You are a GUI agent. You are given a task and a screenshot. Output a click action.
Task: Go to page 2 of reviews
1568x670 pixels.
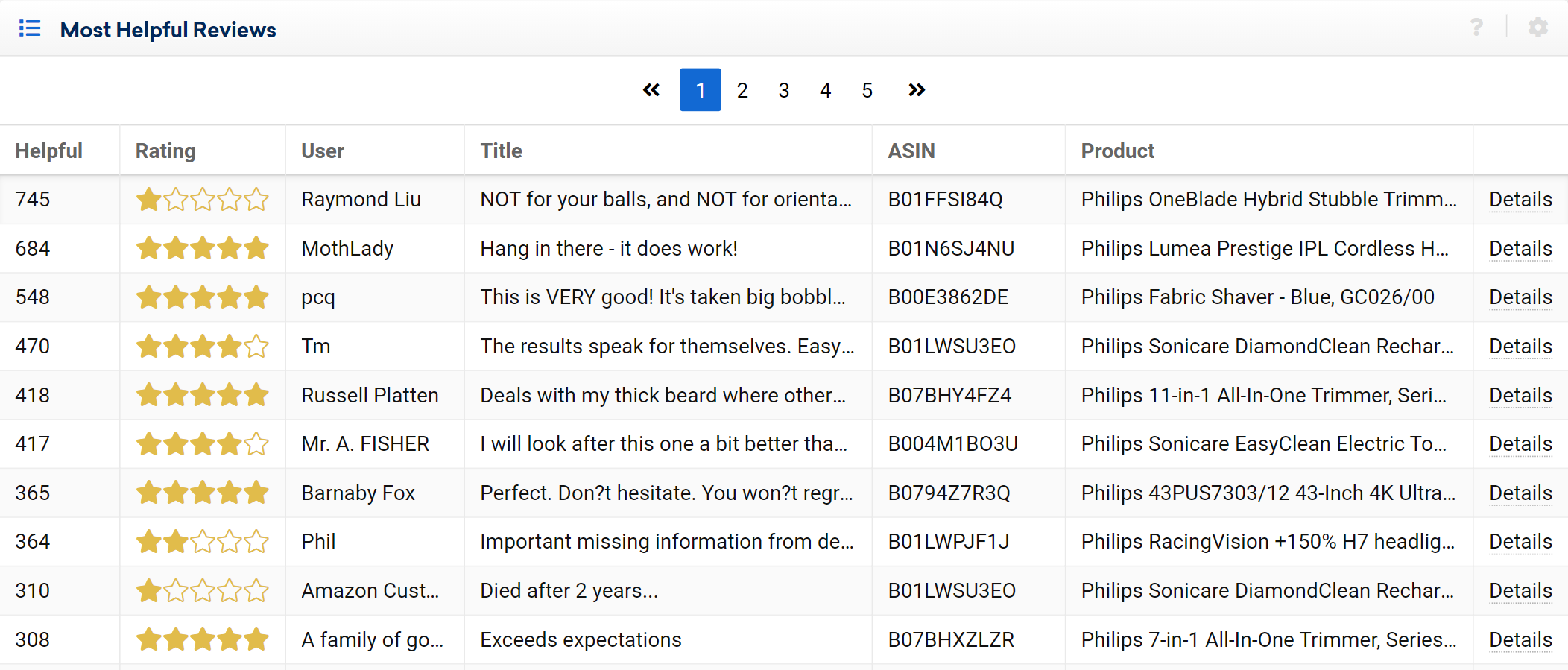[x=742, y=90]
